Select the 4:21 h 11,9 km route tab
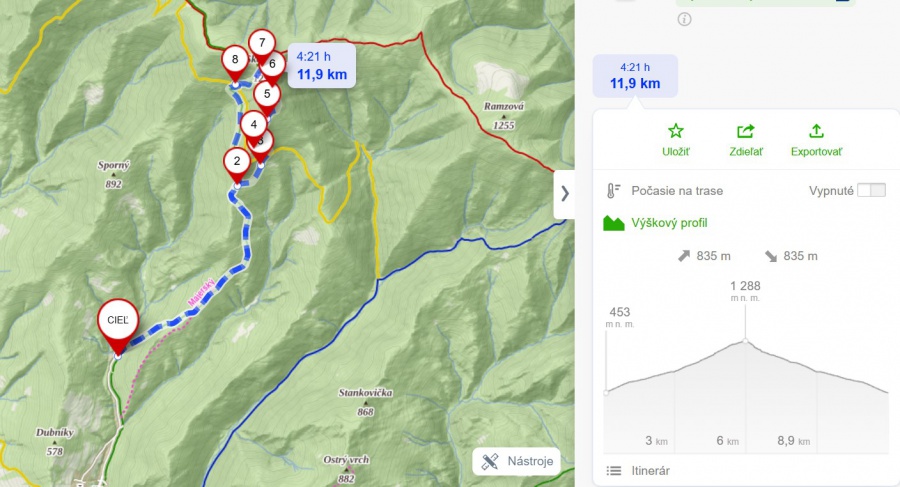 (x=635, y=76)
